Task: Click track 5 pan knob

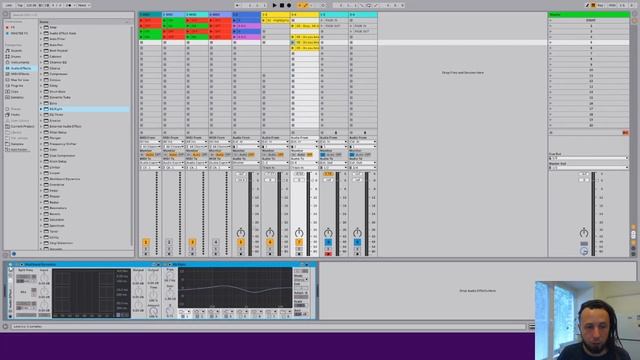Action: click(241, 233)
